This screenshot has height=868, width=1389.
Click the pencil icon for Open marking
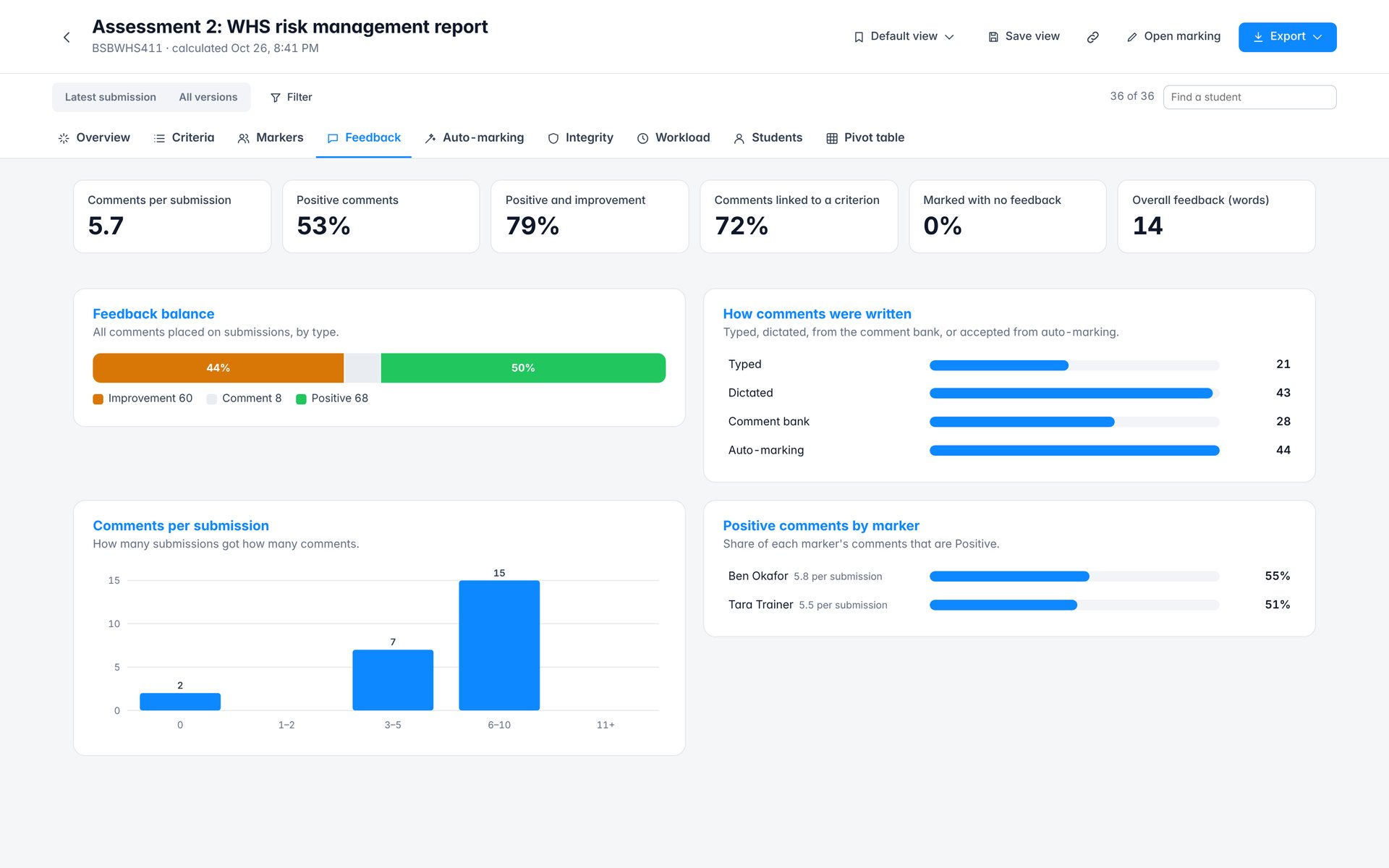(x=1132, y=37)
